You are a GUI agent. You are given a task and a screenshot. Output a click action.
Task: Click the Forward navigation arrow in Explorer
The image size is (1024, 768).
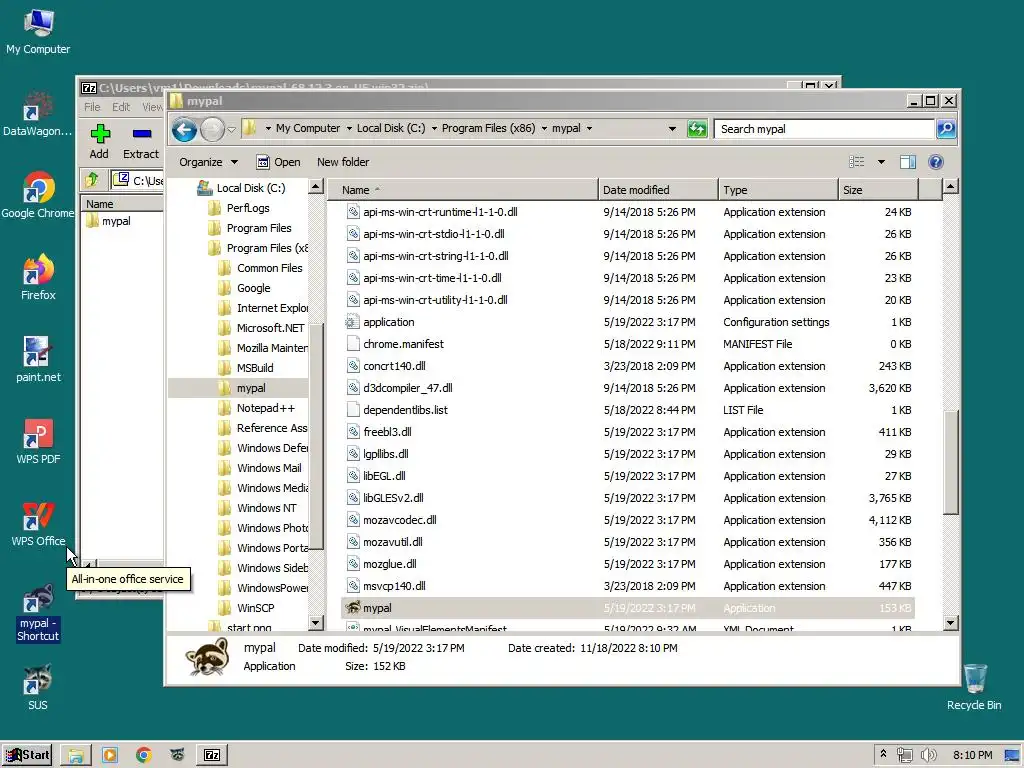tap(212, 129)
